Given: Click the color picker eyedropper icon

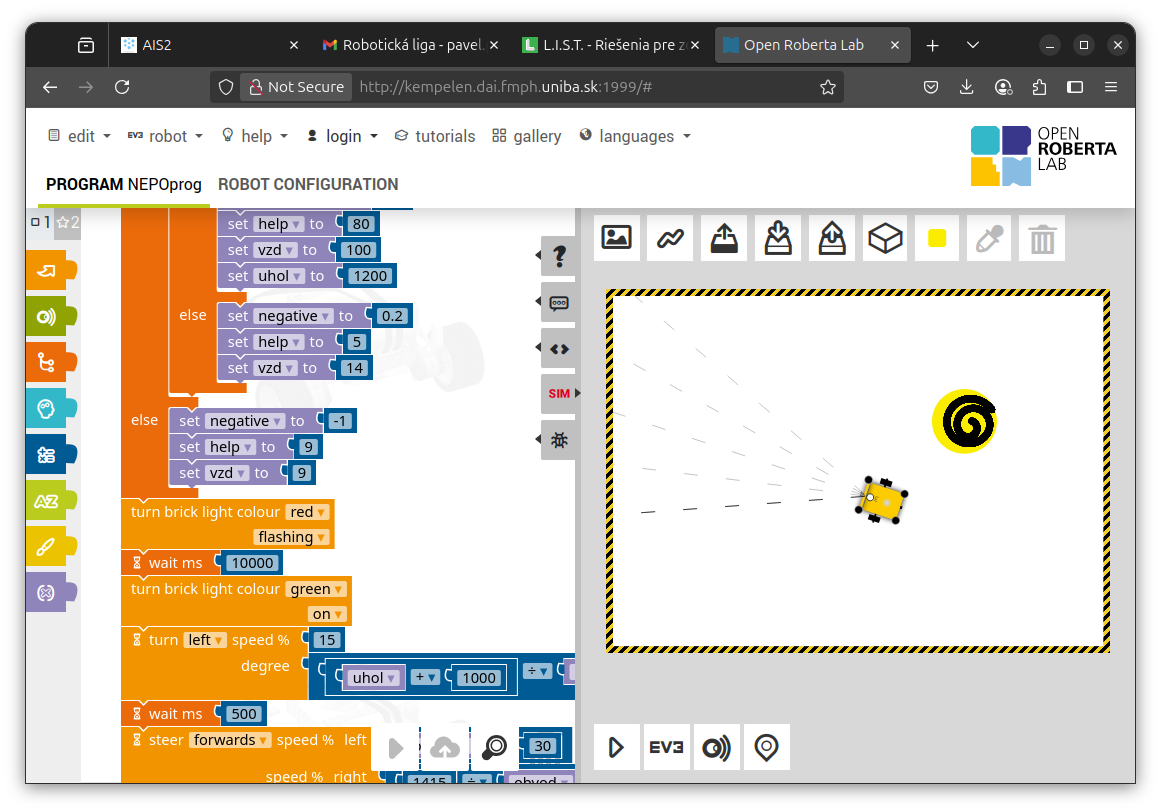Looking at the screenshot, I should 989,238.
